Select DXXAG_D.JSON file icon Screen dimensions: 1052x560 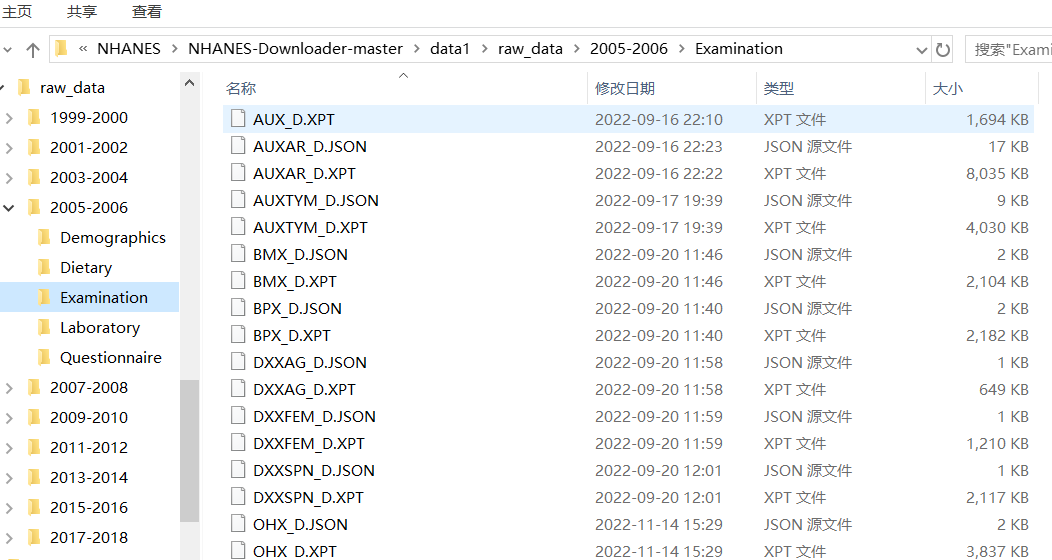click(x=238, y=361)
